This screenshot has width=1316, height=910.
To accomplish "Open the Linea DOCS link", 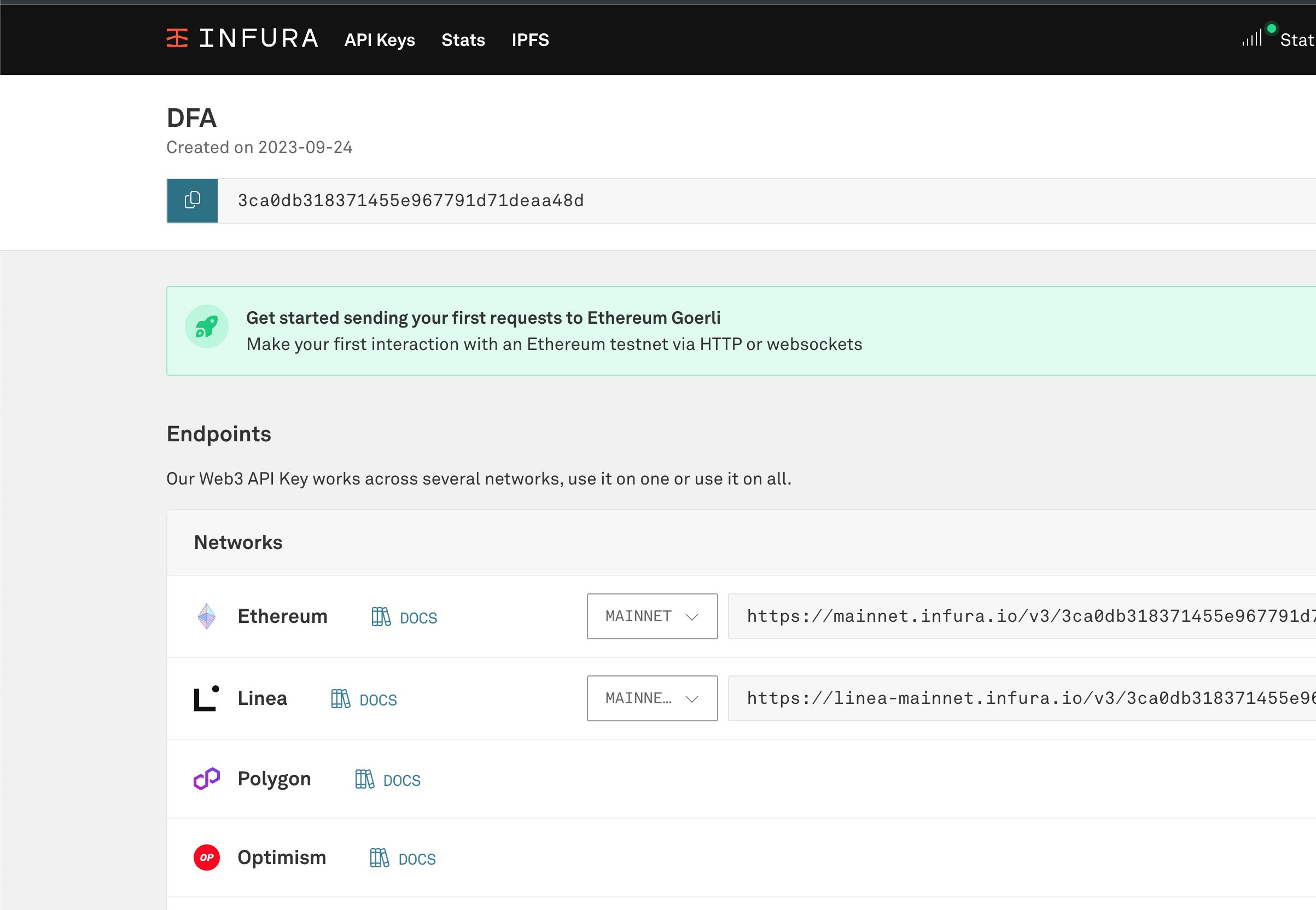I will coord(364,699).
